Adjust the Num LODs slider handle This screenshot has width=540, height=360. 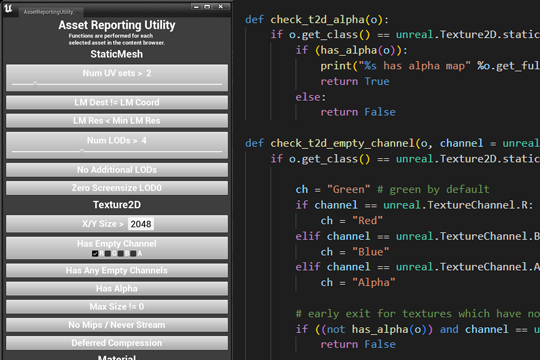pos(82,151)
